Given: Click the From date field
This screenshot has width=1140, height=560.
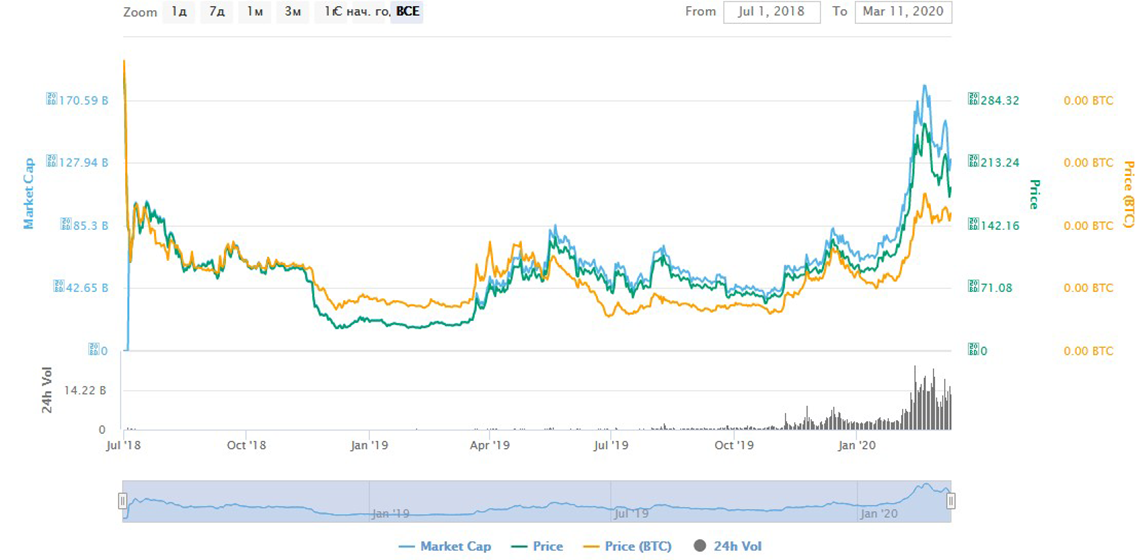Looking at the screenshot, I should 771,12.
